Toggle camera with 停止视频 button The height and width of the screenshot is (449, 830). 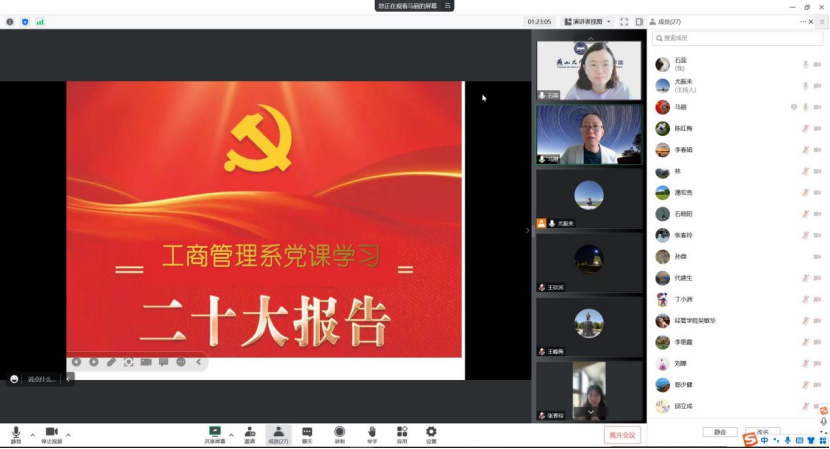point(51,433)
